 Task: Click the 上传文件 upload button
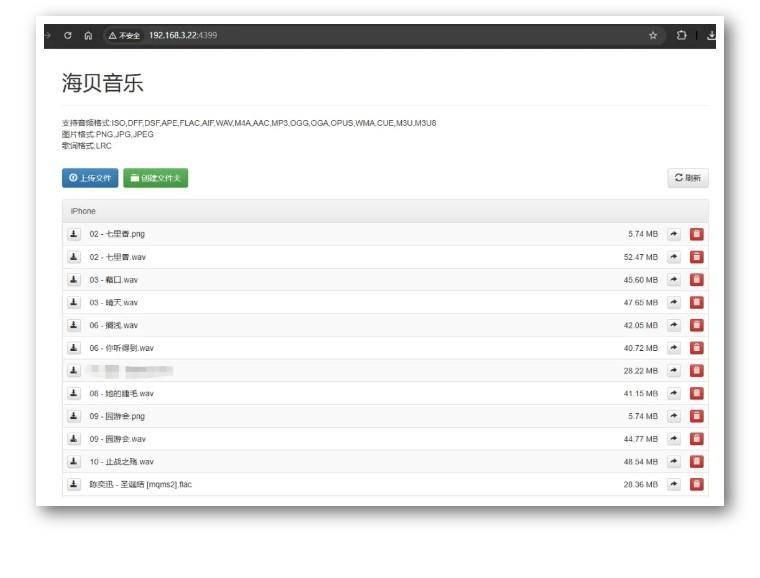tap(90, 178)
